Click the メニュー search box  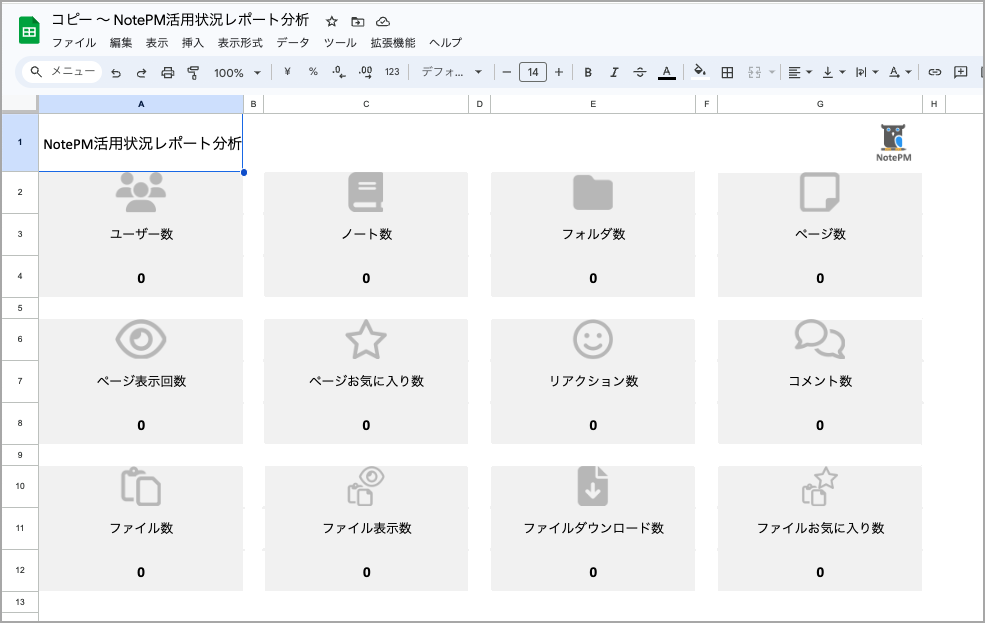point(62,72)
